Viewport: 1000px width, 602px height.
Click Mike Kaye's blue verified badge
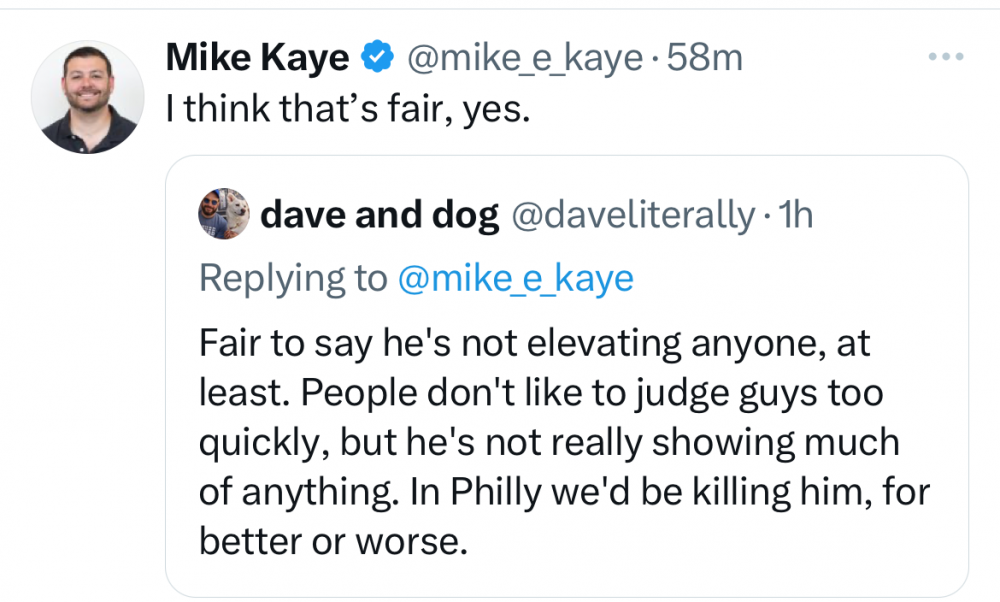[x=376, y=59]
